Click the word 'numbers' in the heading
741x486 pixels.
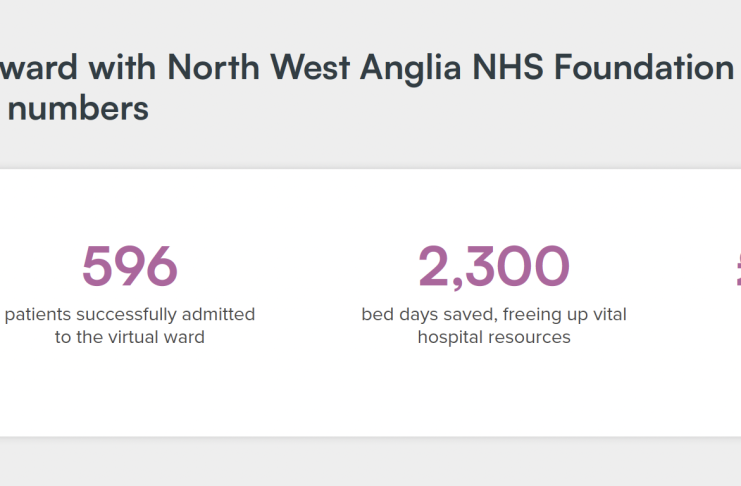click(x=78, y=108)
